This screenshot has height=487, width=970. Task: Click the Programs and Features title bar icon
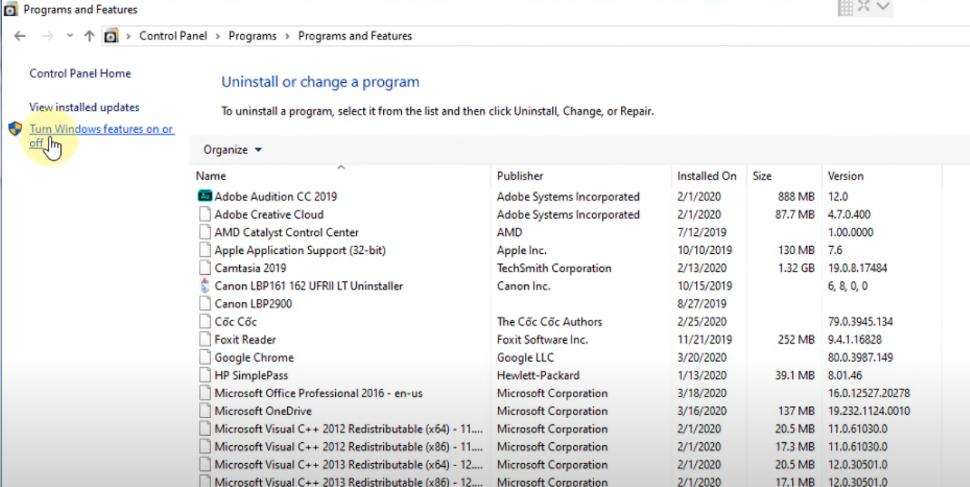[11, 9]
